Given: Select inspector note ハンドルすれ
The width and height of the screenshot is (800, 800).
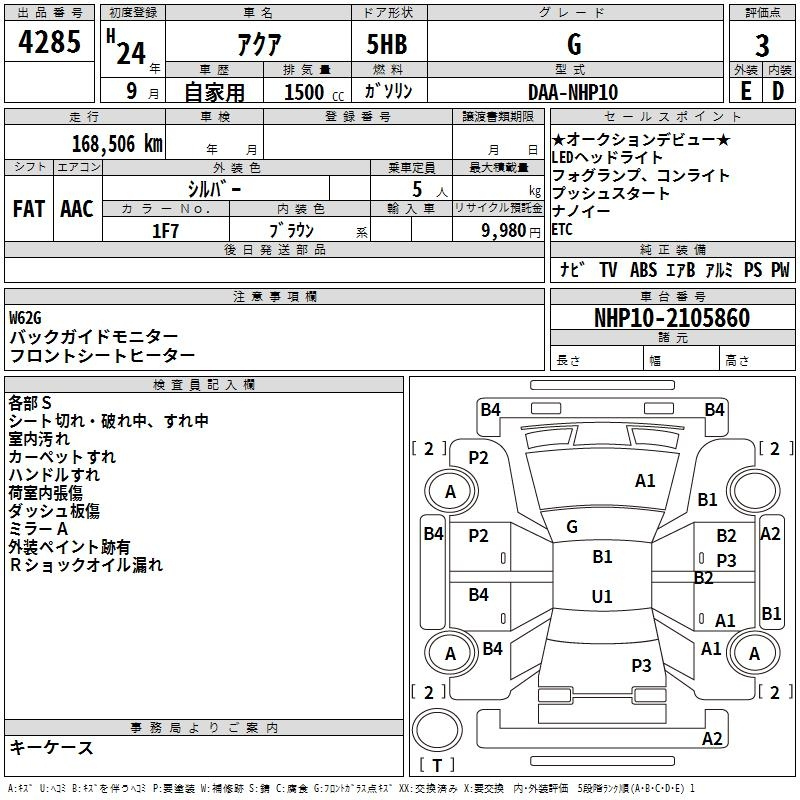Looking at the screenshot, I should tap(54, 475).
